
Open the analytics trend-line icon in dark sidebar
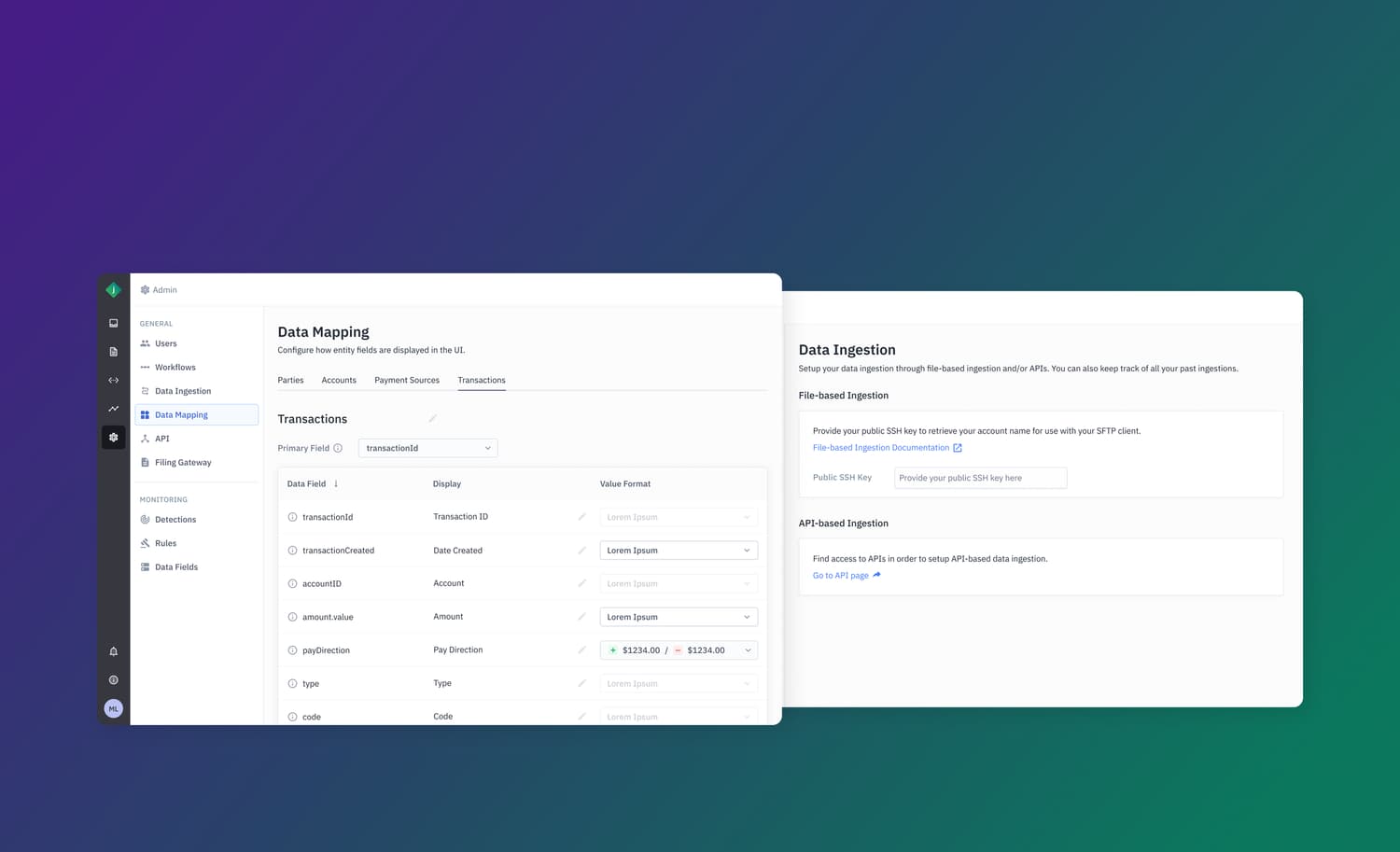tap(113, 409)
